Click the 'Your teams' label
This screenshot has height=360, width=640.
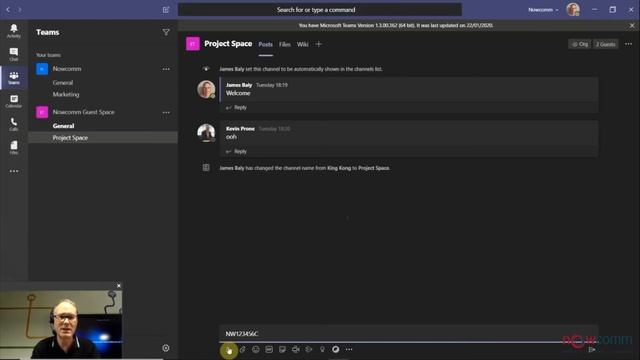pyautogui.click(x=48, y=55)
